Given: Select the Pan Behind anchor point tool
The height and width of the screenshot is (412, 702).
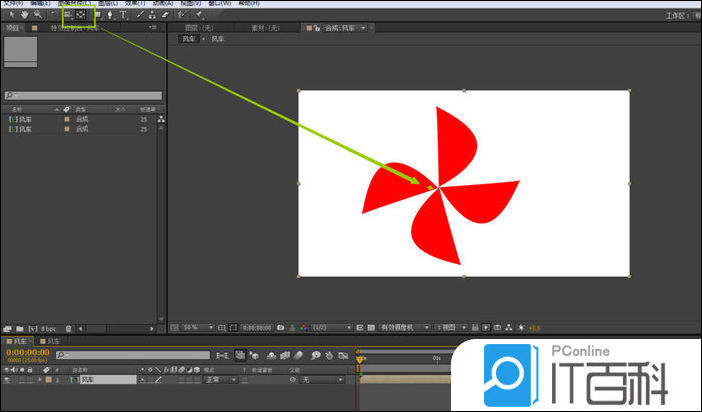Looking at the screenshot, I should pyautogui.click(x=82, y=15).
